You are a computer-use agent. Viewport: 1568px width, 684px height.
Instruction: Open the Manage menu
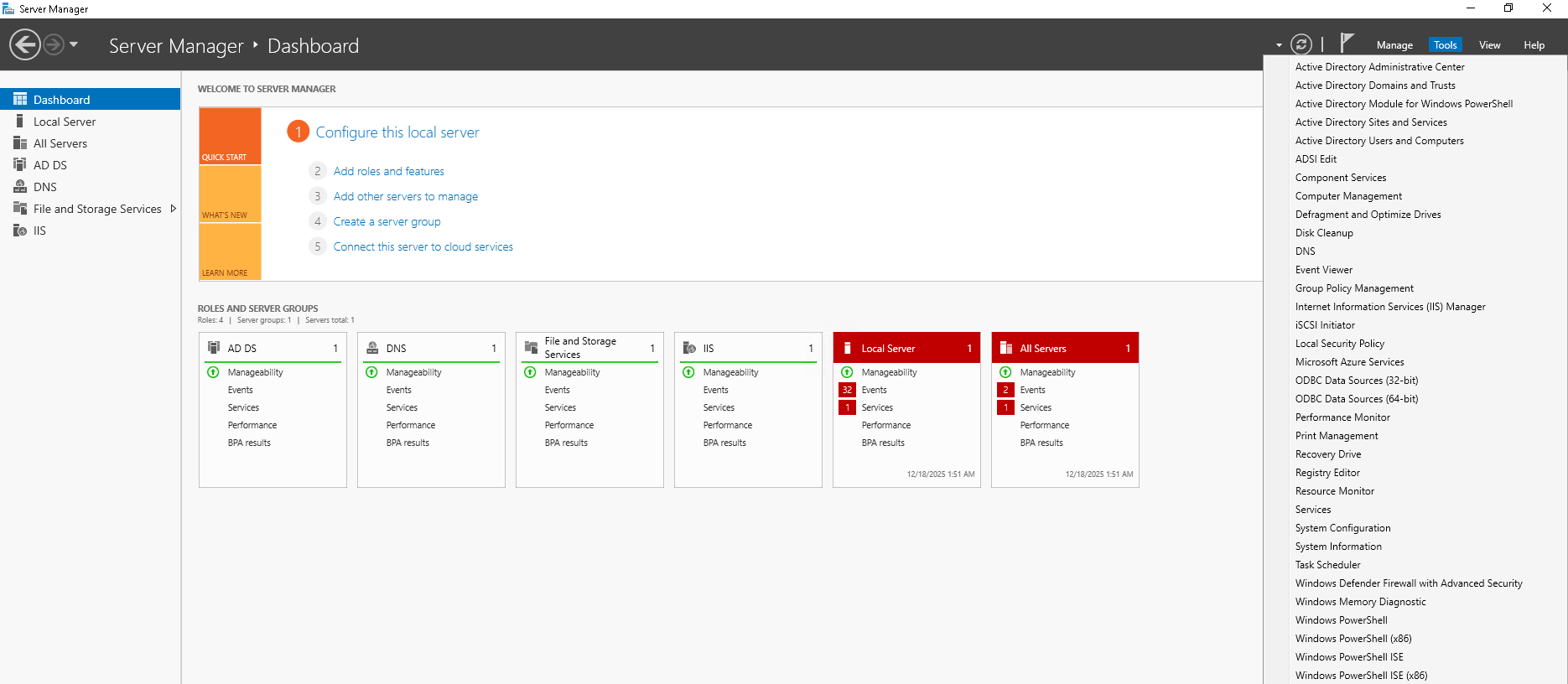[1394, 45]
